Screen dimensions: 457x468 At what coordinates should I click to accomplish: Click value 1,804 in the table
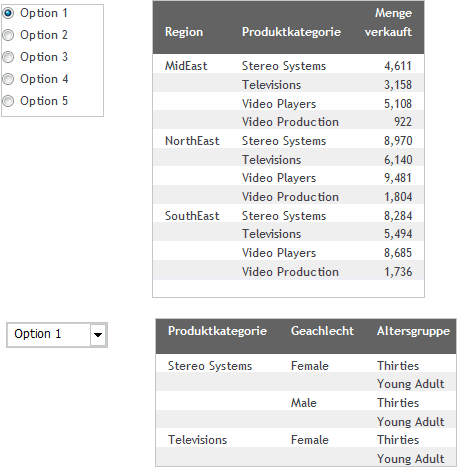[398, 197]
